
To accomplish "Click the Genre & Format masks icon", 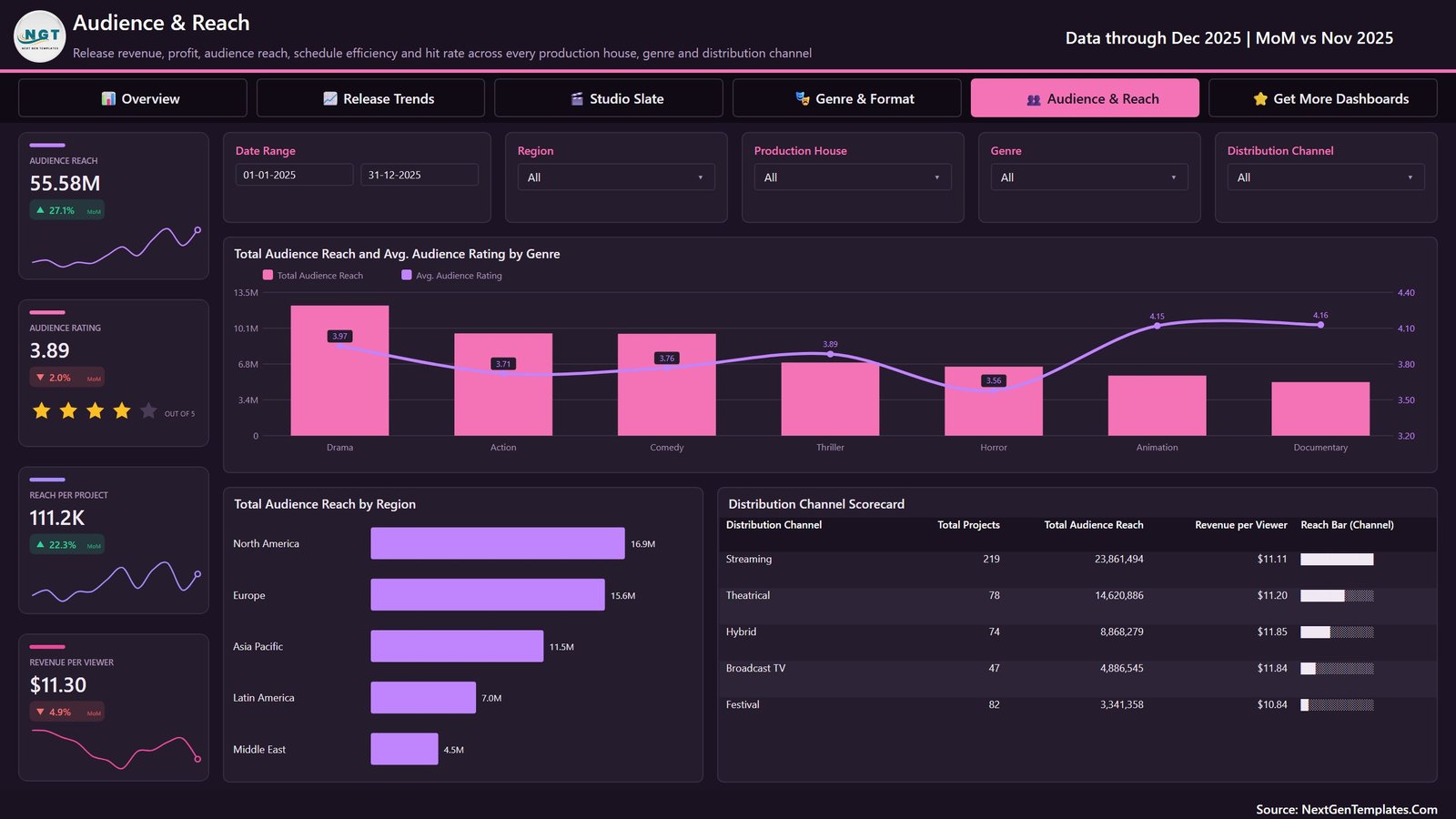I will coord(803,98).
